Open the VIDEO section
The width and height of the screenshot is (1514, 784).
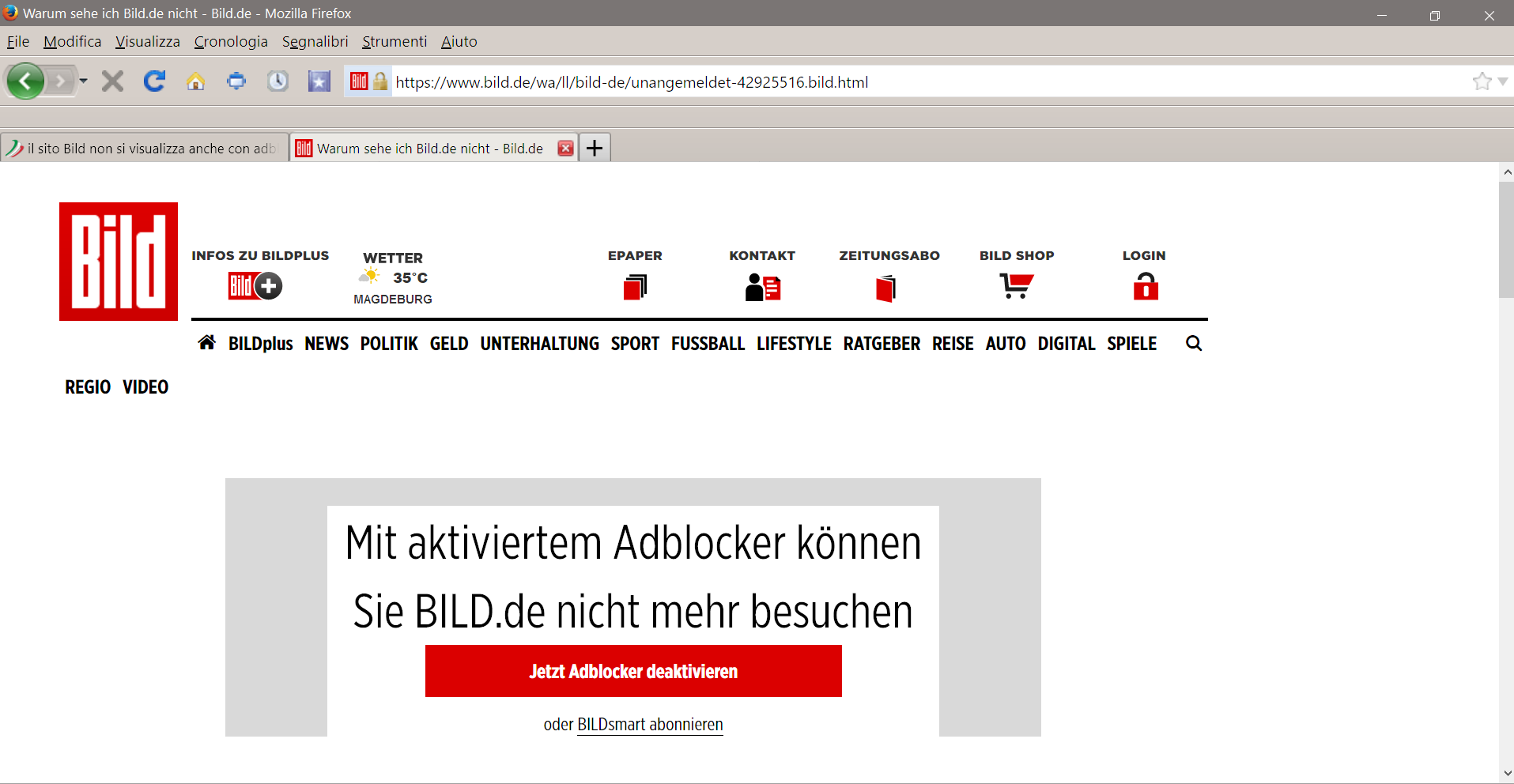click(x=145, y=387)
